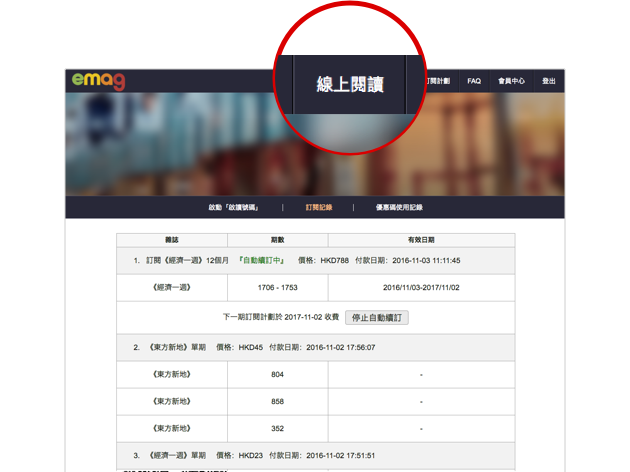Image resolution: width=630 pixels, height=472 pixels.
Task: Click the 雜誌 column header
Action: point(172,240)
